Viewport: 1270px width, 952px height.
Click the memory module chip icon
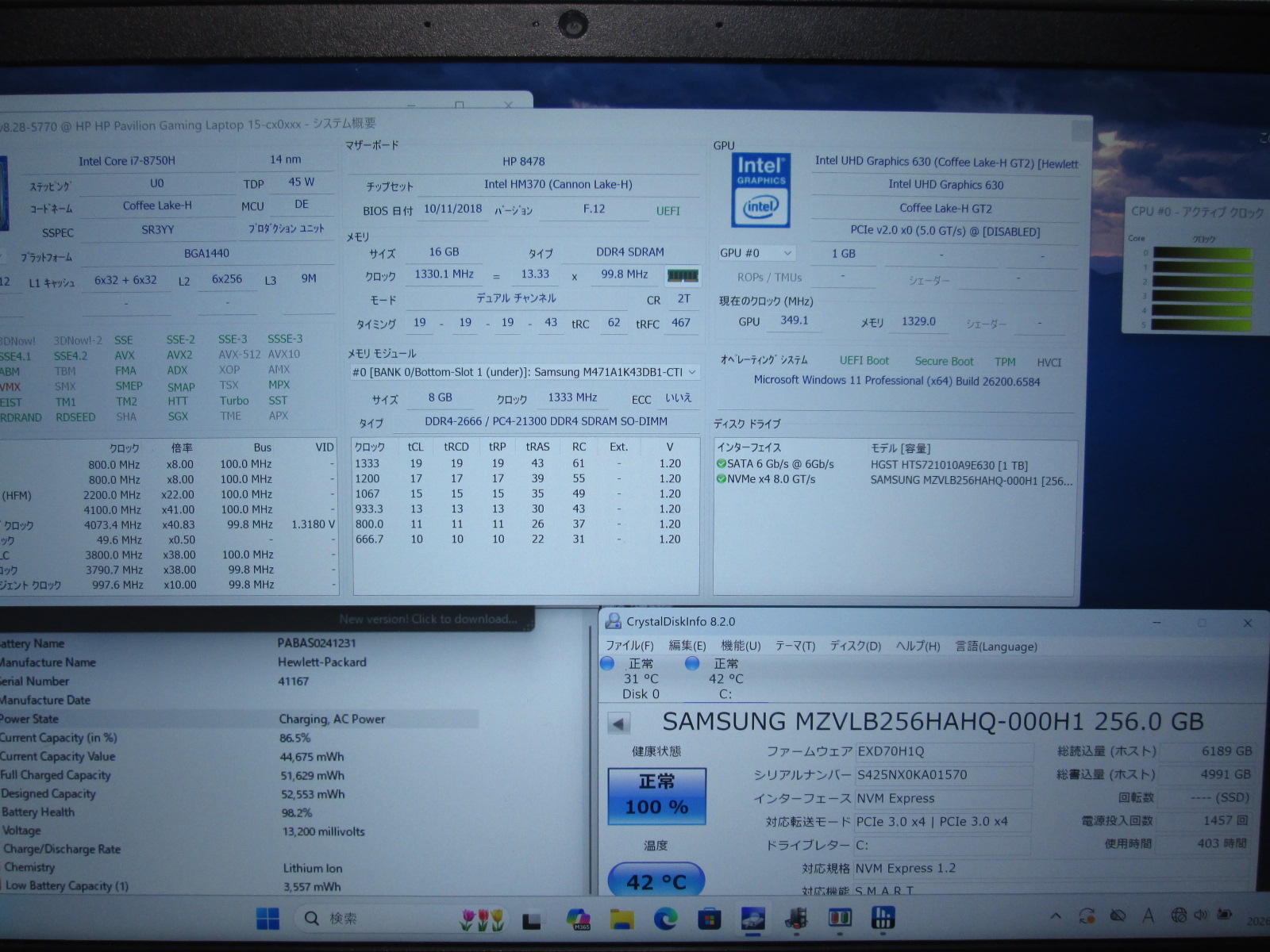pyautogui.click(x=682, y=275)
